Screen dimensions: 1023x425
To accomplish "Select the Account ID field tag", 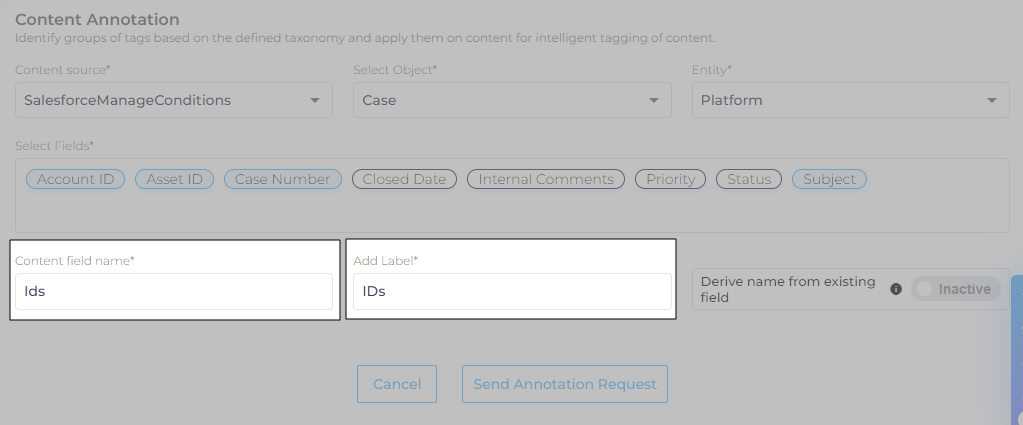I will 75,179.
